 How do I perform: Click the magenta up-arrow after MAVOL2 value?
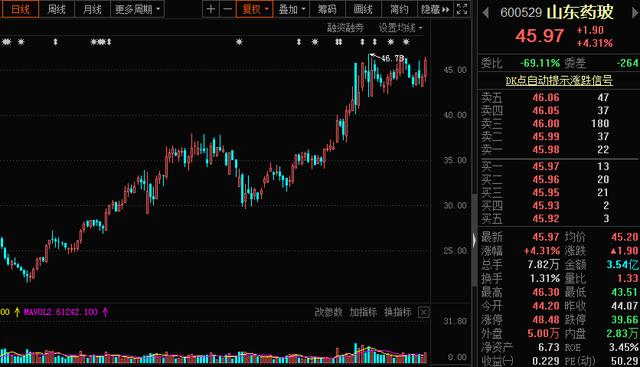point(105,312)
